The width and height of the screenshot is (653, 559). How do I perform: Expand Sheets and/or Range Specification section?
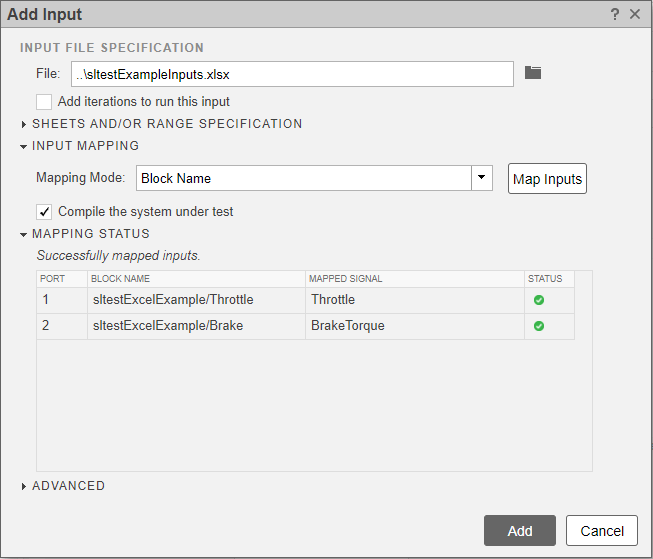[x=25, y=124]
